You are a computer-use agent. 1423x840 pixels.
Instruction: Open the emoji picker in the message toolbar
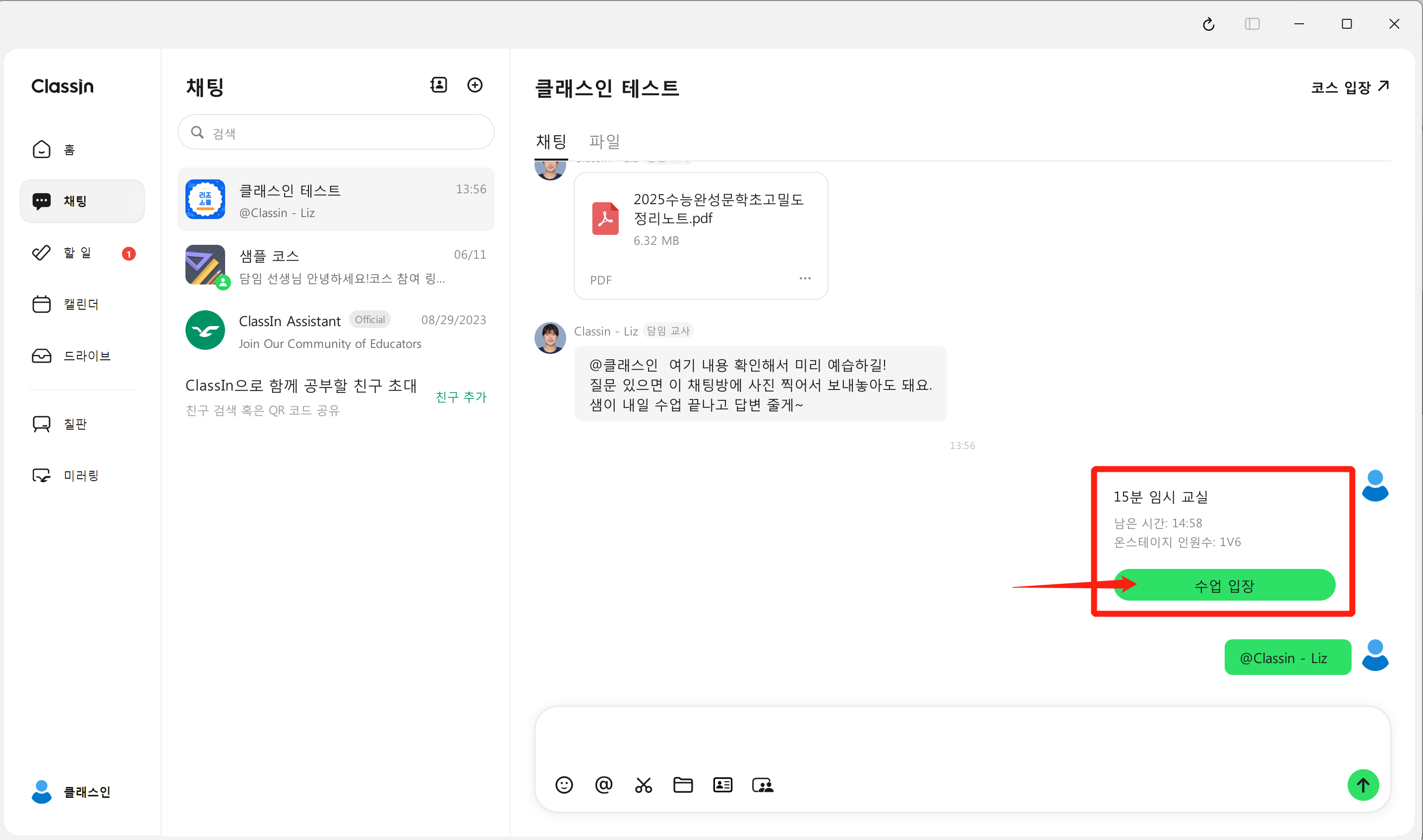564,785
